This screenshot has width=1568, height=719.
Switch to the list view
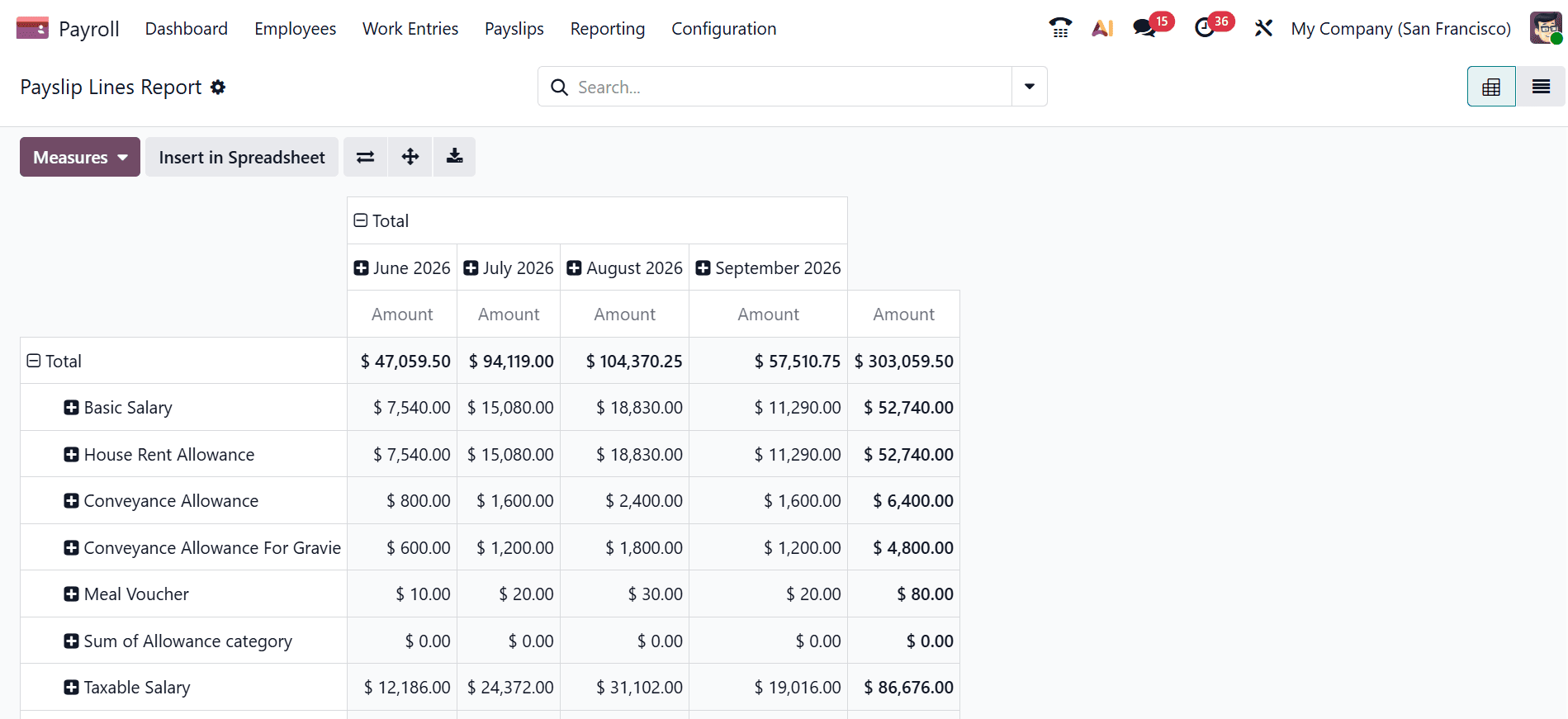pos(1541,87)
